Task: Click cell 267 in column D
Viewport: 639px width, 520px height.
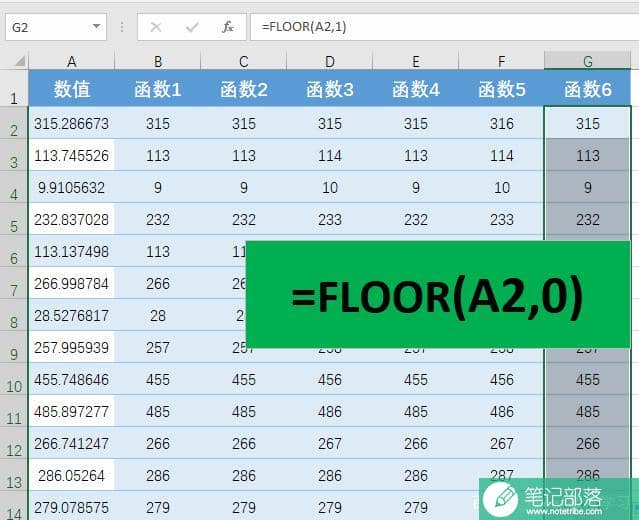Action: [x=330, y=443]
